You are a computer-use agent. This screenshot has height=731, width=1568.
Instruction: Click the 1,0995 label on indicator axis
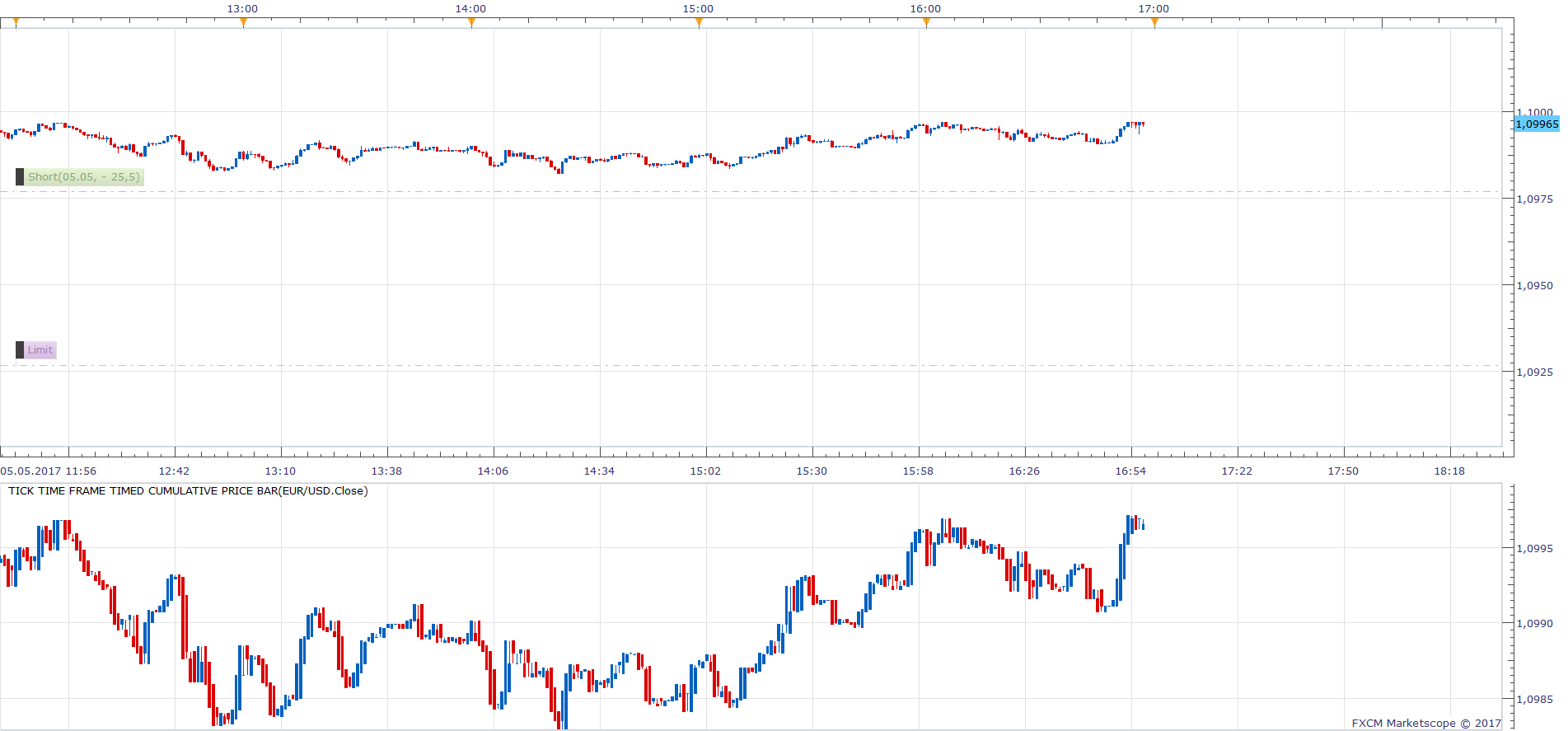tap(1535, 549)
